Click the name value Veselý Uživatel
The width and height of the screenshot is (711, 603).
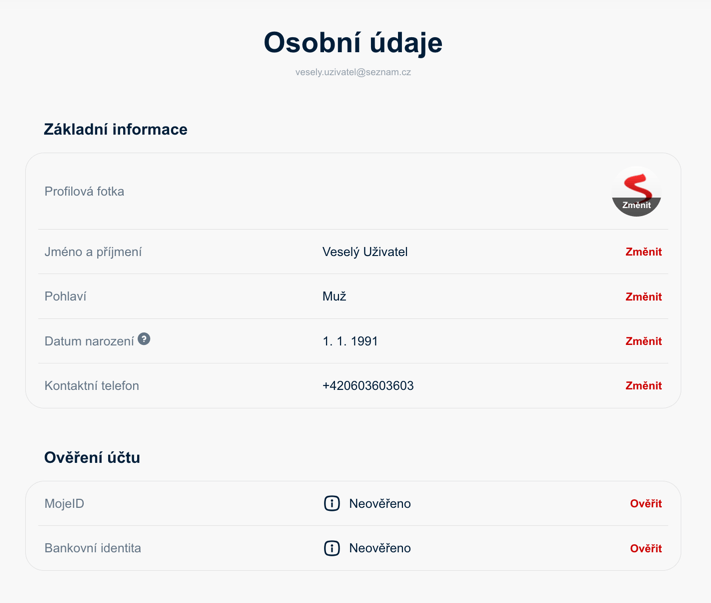click(x=365, y=252)
